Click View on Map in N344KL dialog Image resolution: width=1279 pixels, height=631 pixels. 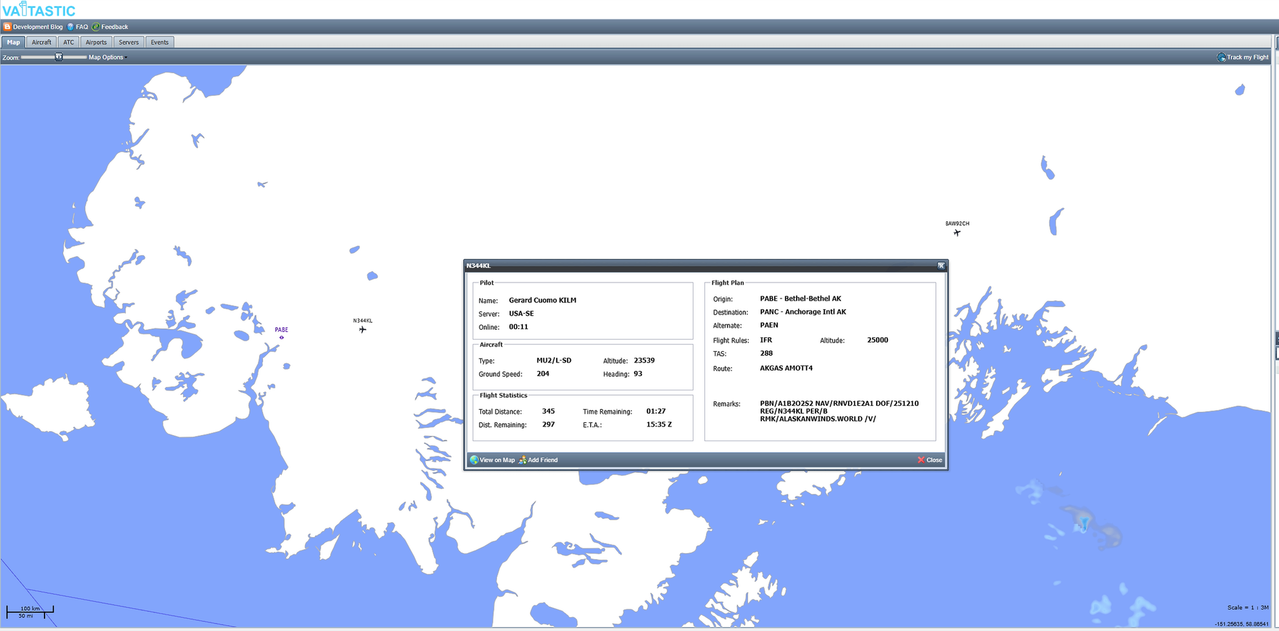pyautogui.click(x=492, y=460)
